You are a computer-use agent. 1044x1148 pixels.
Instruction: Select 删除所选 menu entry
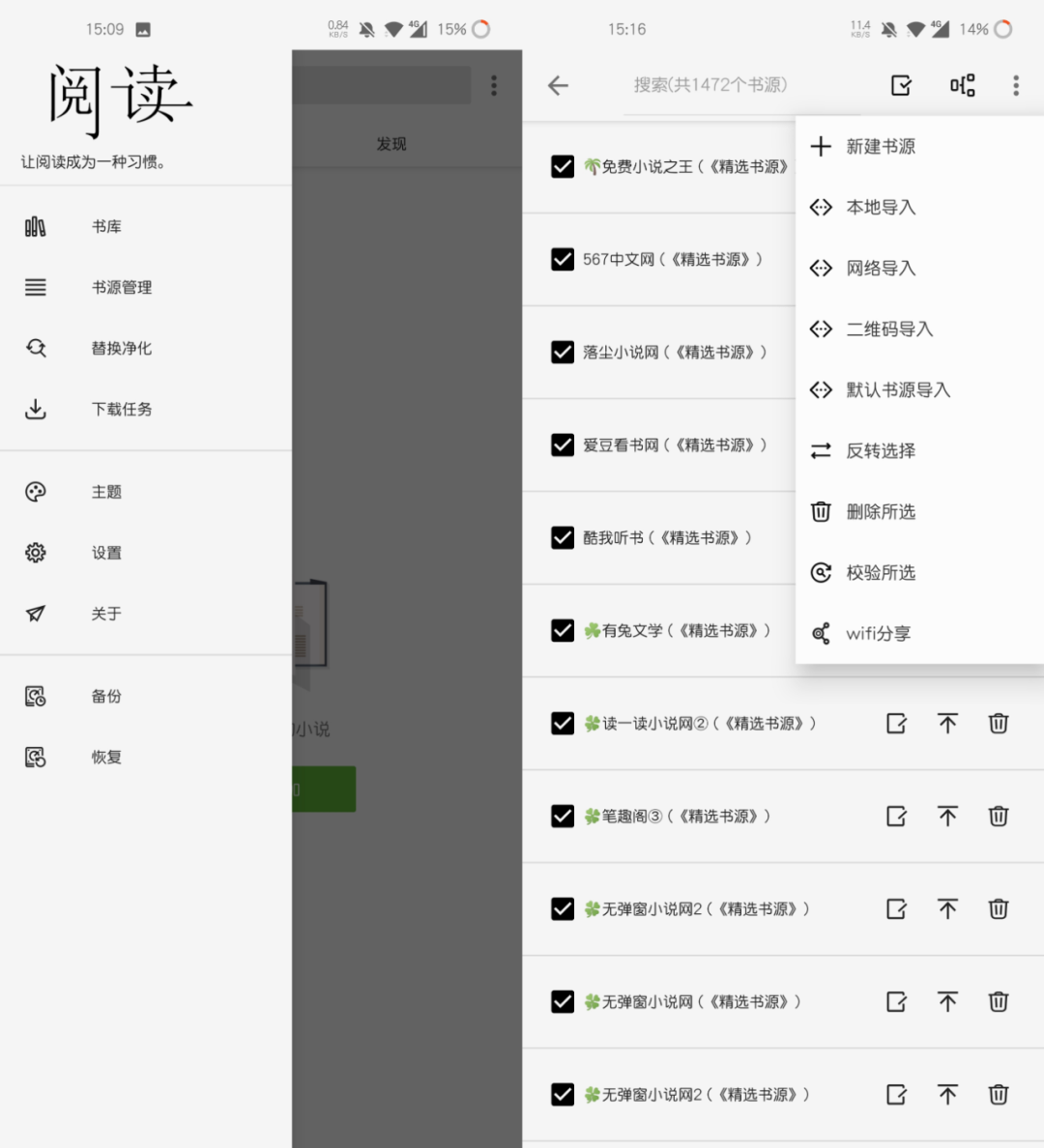[x=919, y=511]
